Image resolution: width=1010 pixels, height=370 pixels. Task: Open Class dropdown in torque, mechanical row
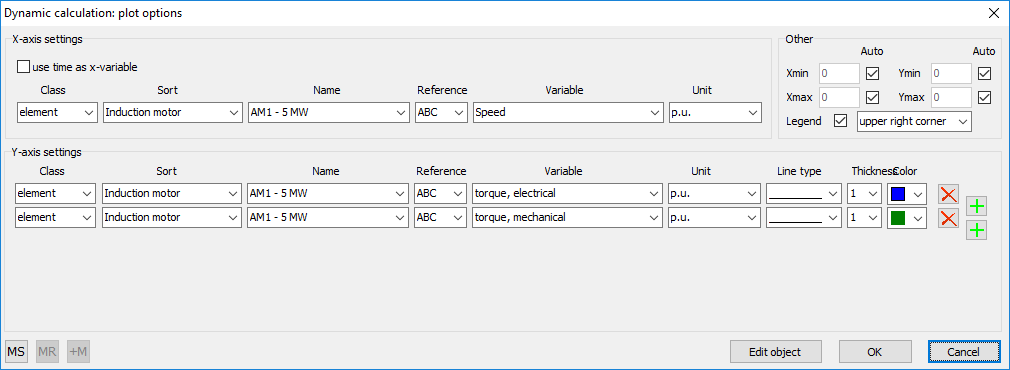click(x=55, y=217)
